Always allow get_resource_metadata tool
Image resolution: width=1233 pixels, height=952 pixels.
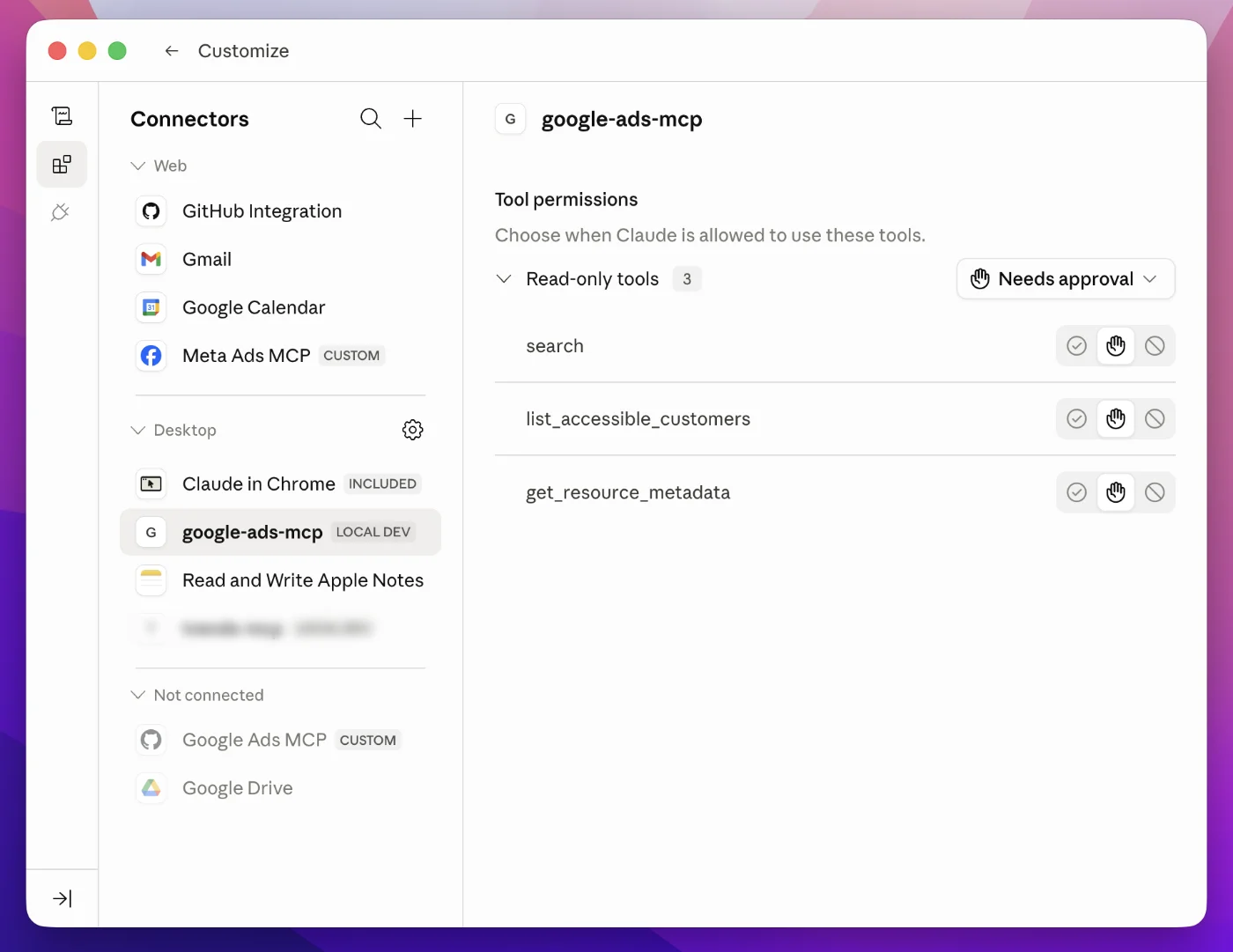click(1076, 492)
